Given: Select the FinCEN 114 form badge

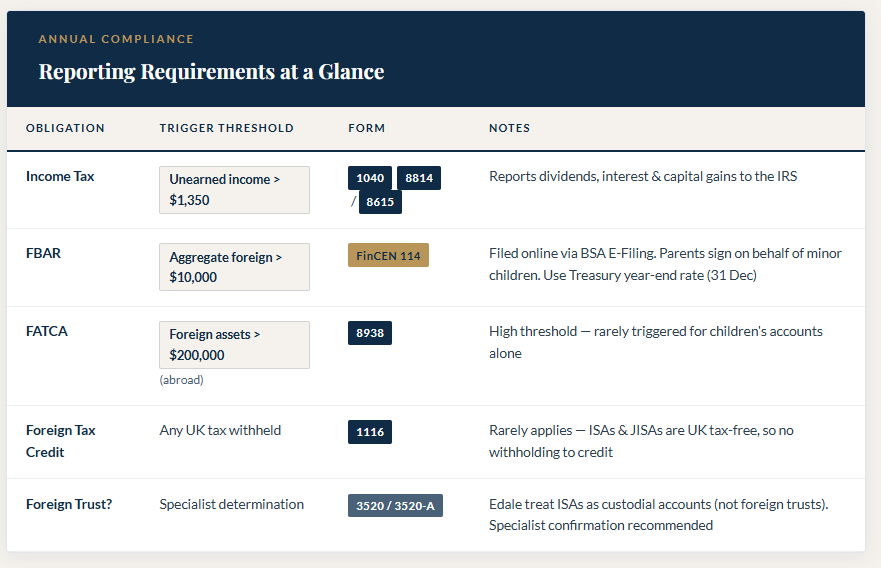Looking at the screenshot, I should click(388, 255).
